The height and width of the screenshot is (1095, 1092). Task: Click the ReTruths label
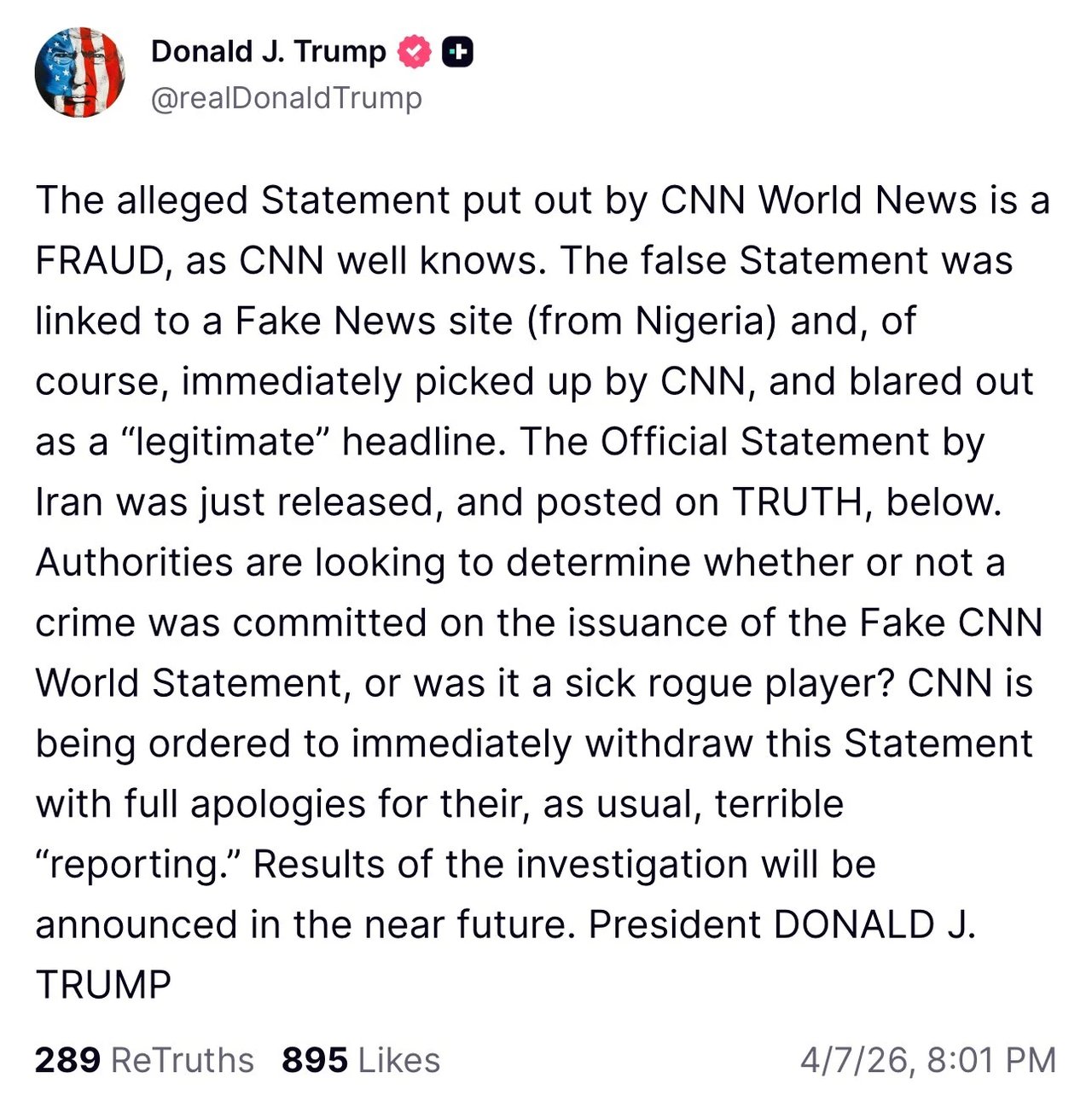(x=183, y=1060)
